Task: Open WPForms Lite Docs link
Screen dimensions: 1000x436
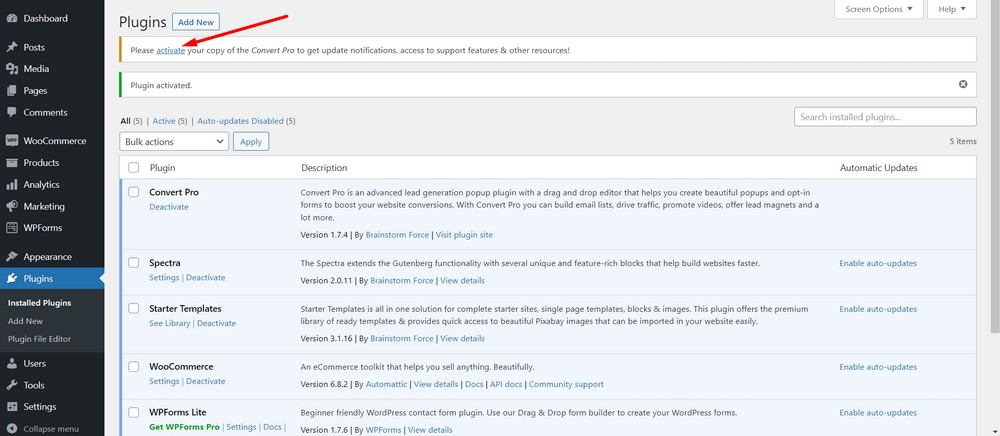Action: pyautogui.click(x=272, y=427)
